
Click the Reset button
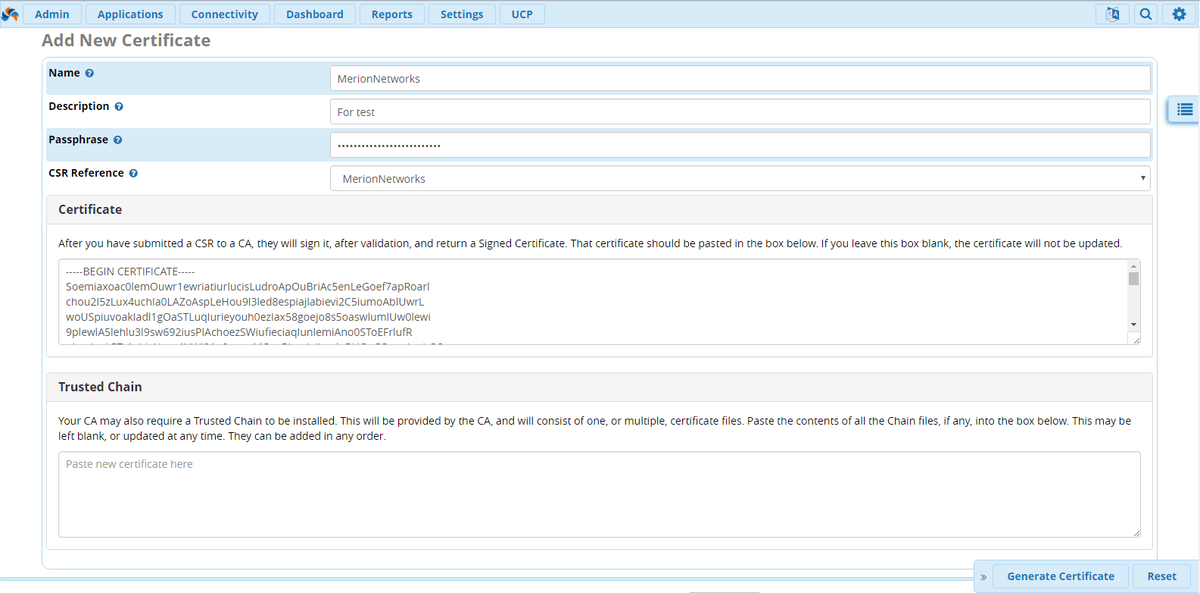pyautogui.click(x=1162, y=576)
